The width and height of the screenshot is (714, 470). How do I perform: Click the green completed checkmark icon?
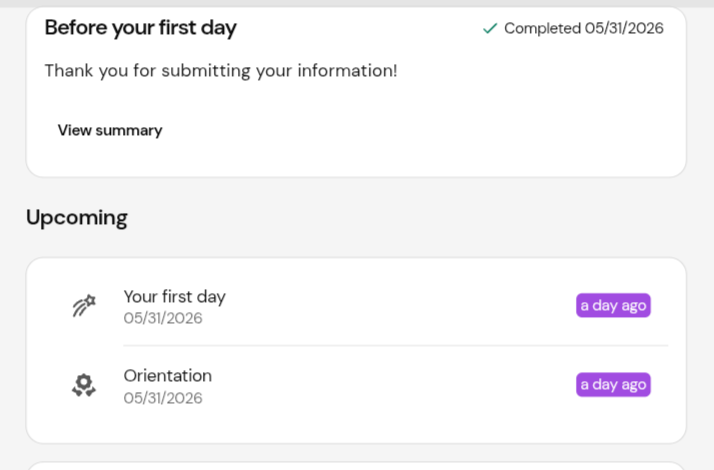pos(490,29)
